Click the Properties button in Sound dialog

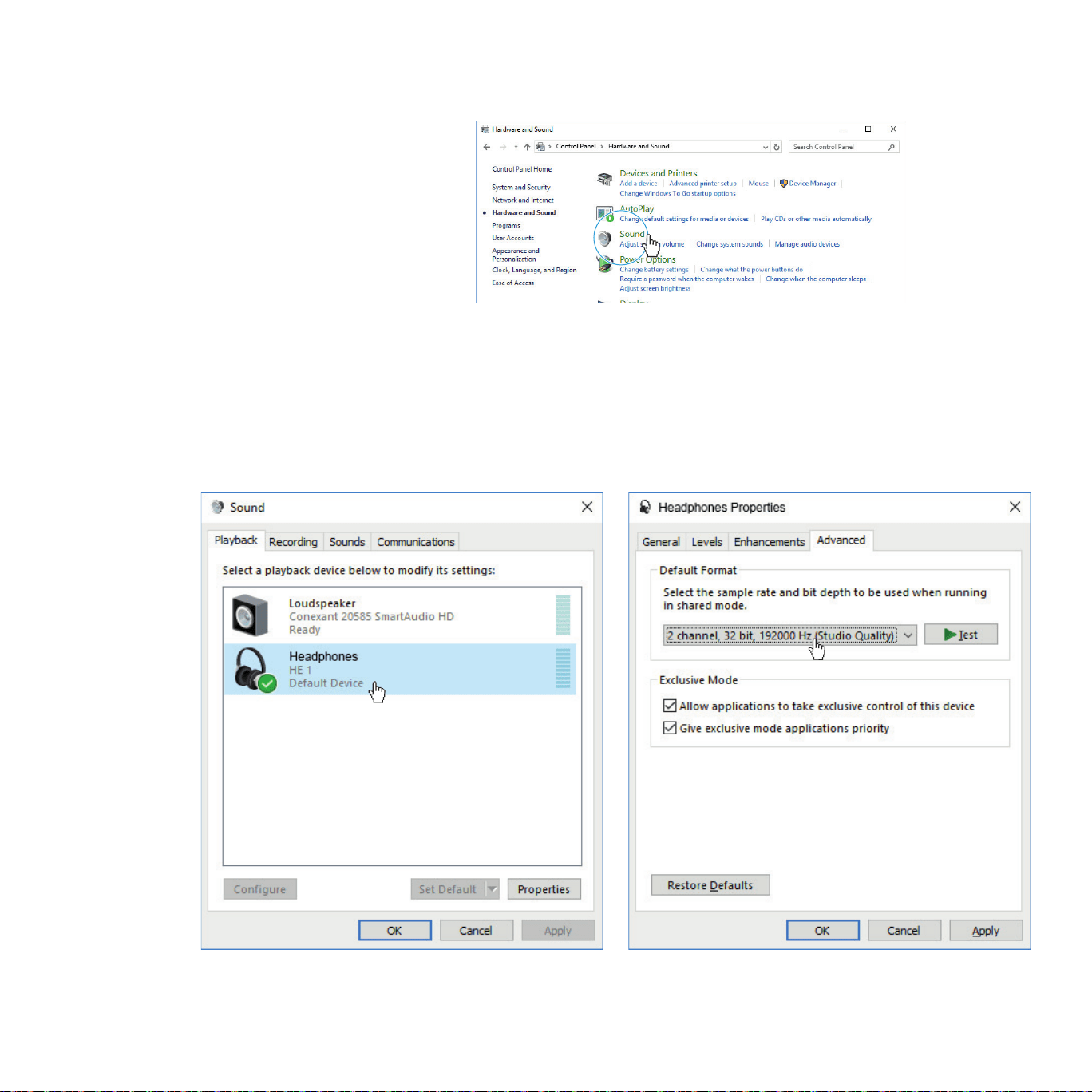[x=544, y=889]
